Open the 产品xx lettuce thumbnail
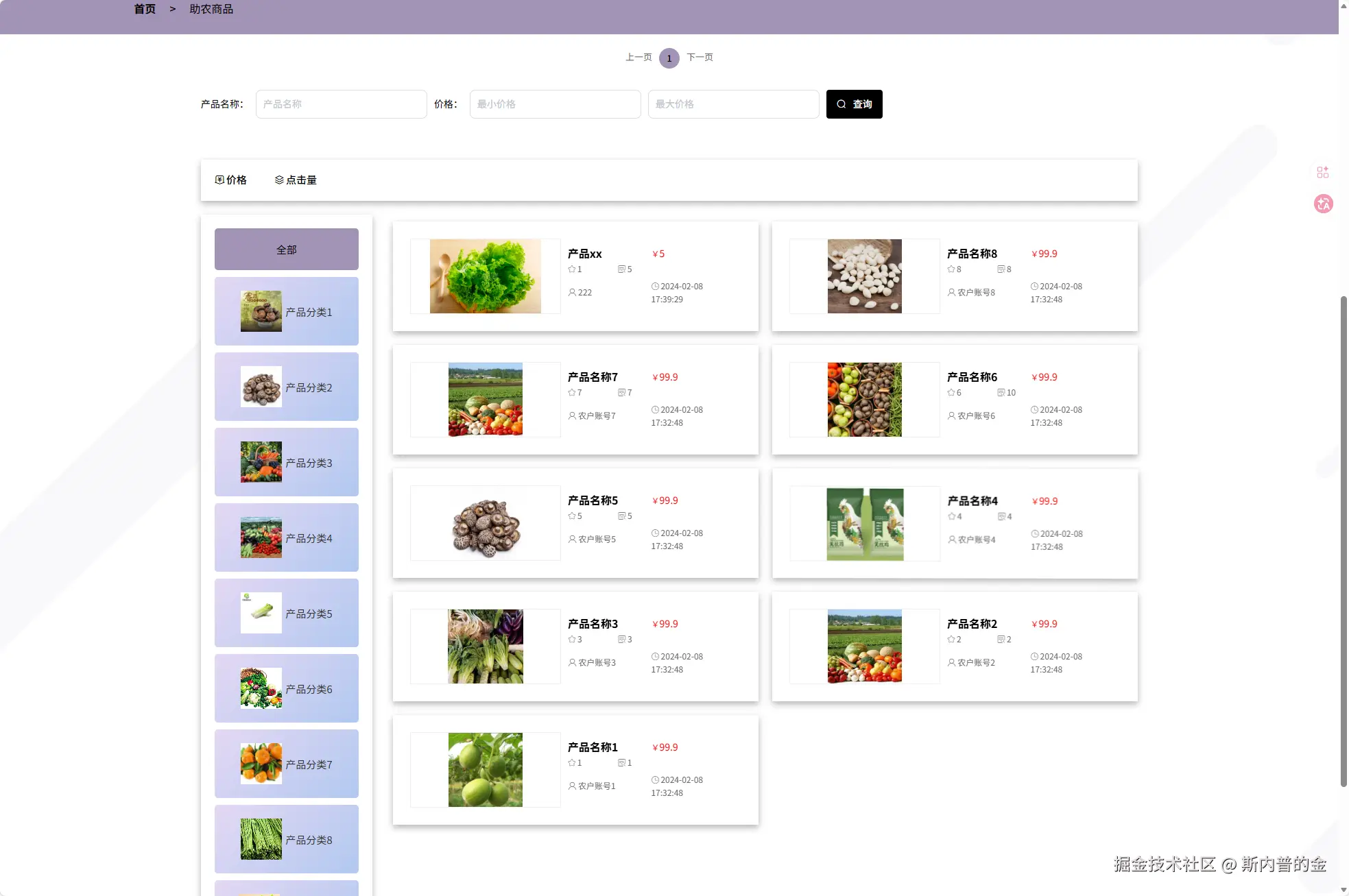The height and width of the screenshot is (896, 1349). point(485,276)
